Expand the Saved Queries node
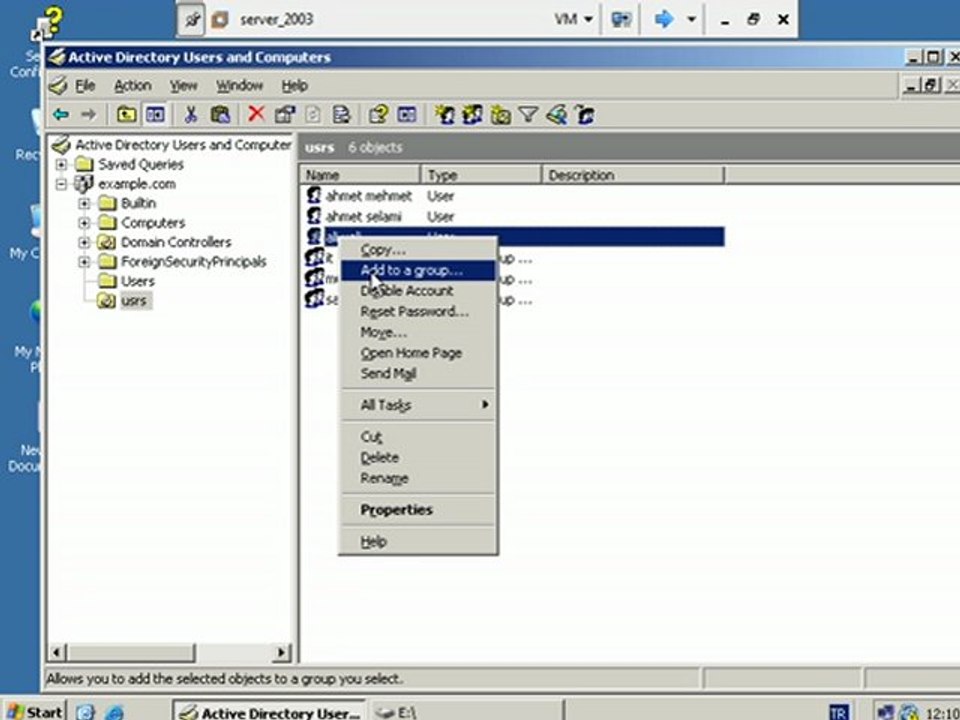This screenshot has height=720, width=960. pyautogui.click(x=61, y=164)
